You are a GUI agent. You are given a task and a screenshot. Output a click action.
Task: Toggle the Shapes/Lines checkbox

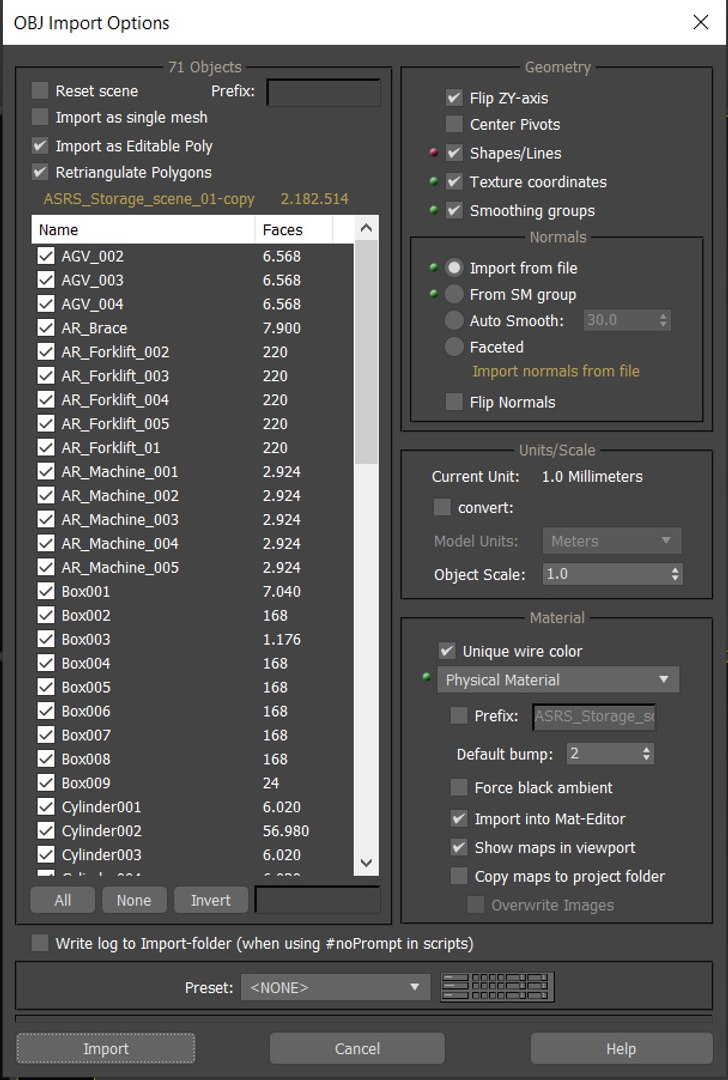coord(454,153)
